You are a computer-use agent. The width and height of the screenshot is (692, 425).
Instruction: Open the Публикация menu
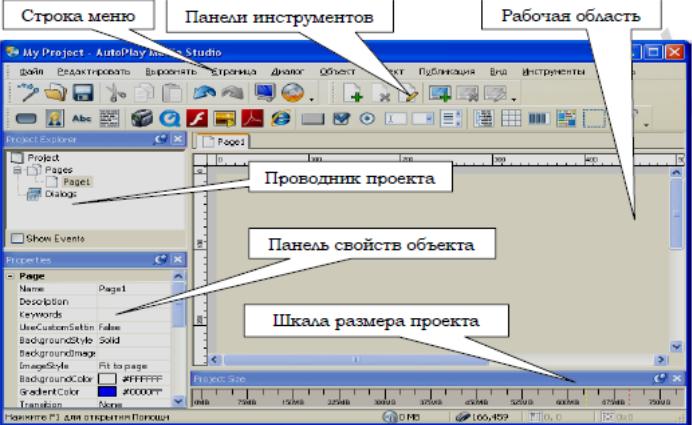pos(447,71)
